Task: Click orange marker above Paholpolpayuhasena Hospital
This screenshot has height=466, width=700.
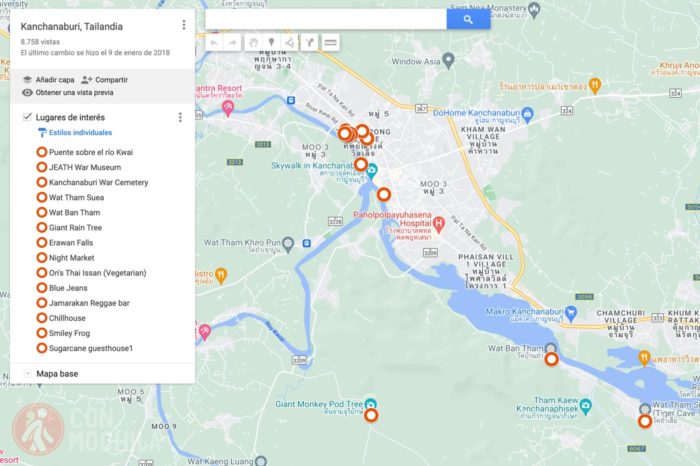Action: [384, 194]
